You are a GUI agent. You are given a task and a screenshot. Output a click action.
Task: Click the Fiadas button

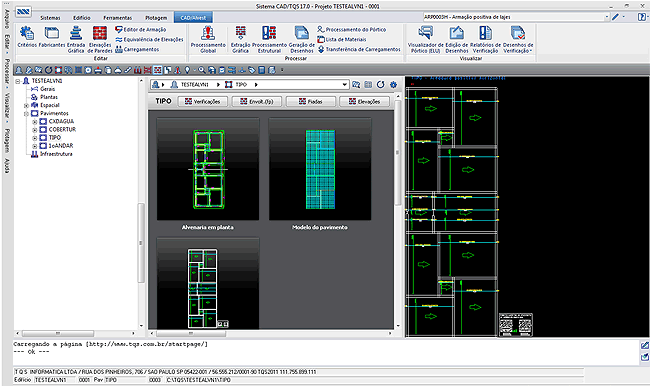click(310, 101)
